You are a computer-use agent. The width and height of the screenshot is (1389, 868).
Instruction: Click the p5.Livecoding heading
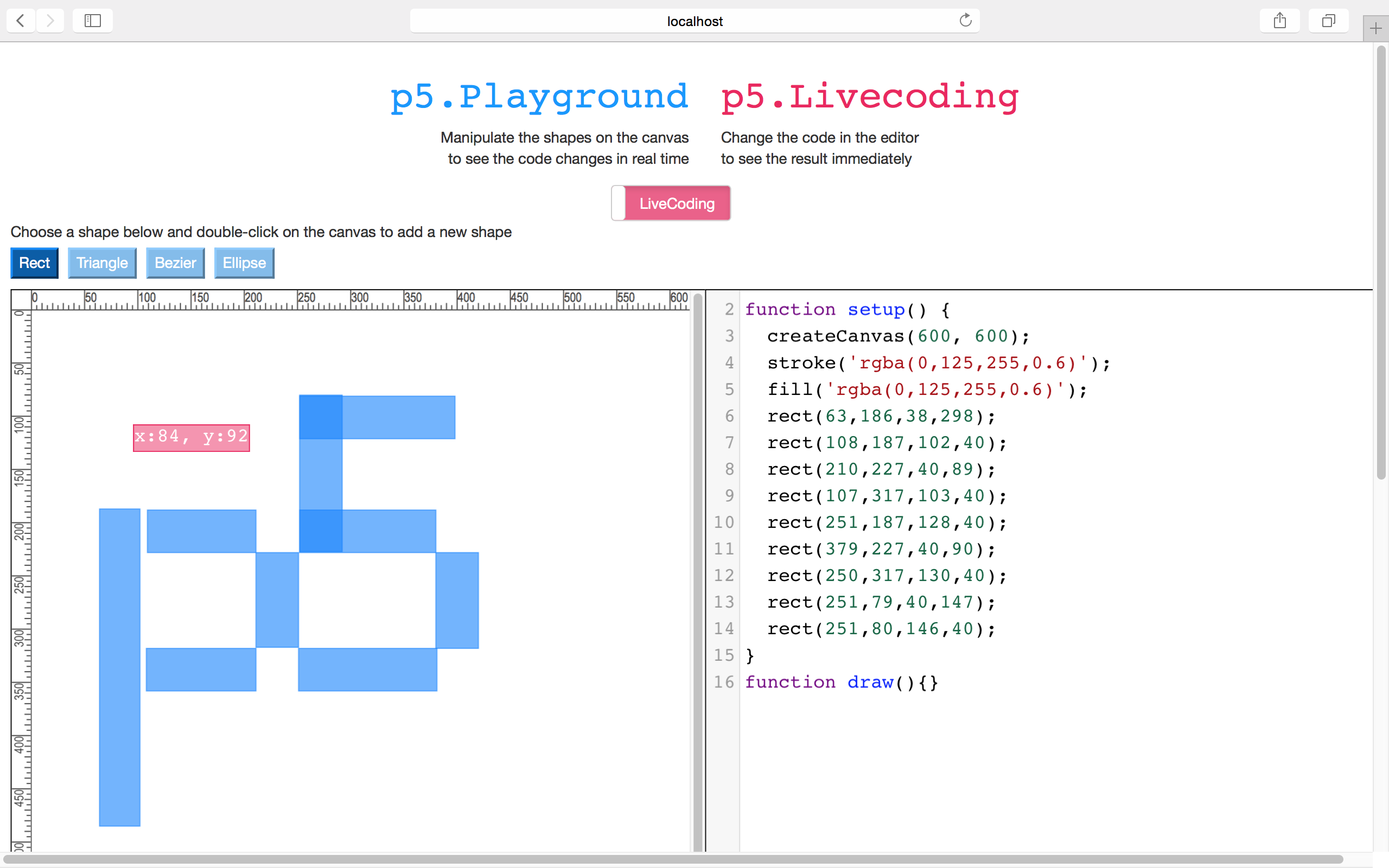point(869,96)
